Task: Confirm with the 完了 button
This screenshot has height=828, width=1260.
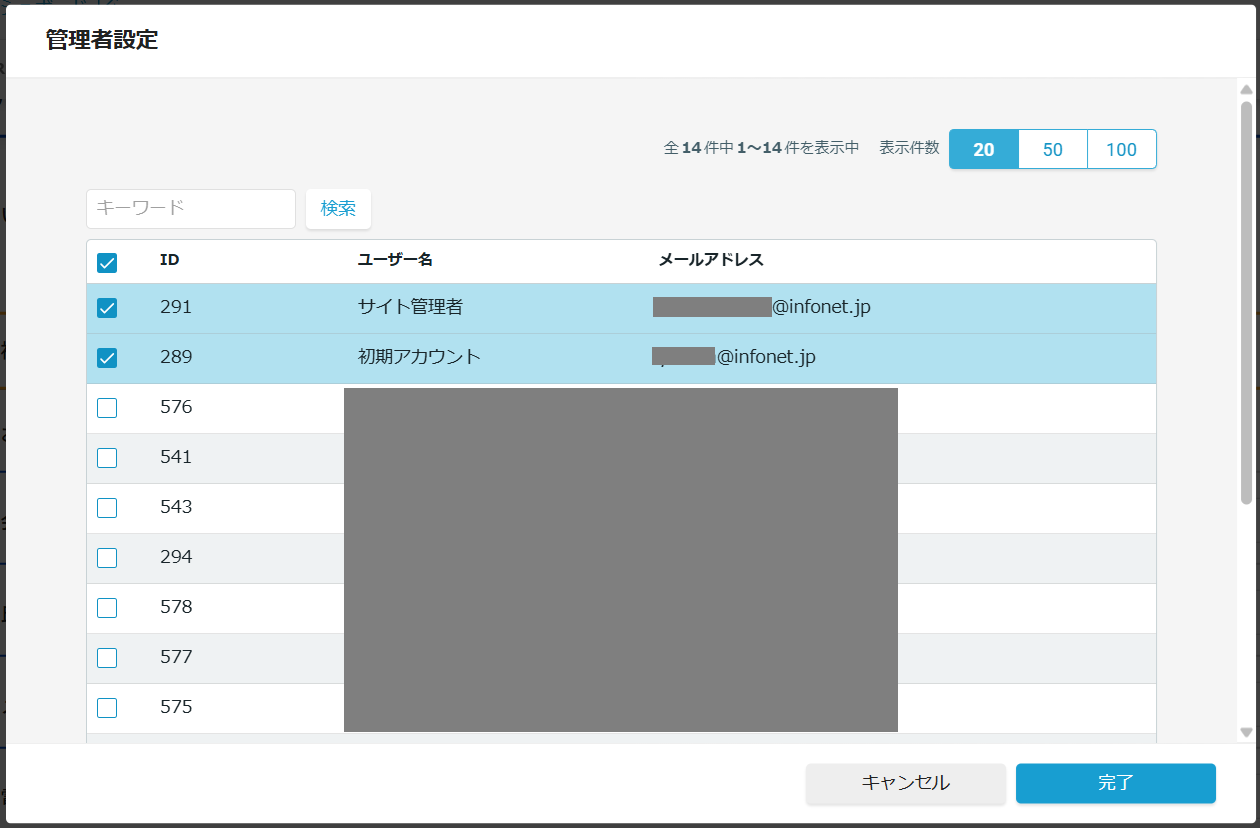Action: [1115, 783]
